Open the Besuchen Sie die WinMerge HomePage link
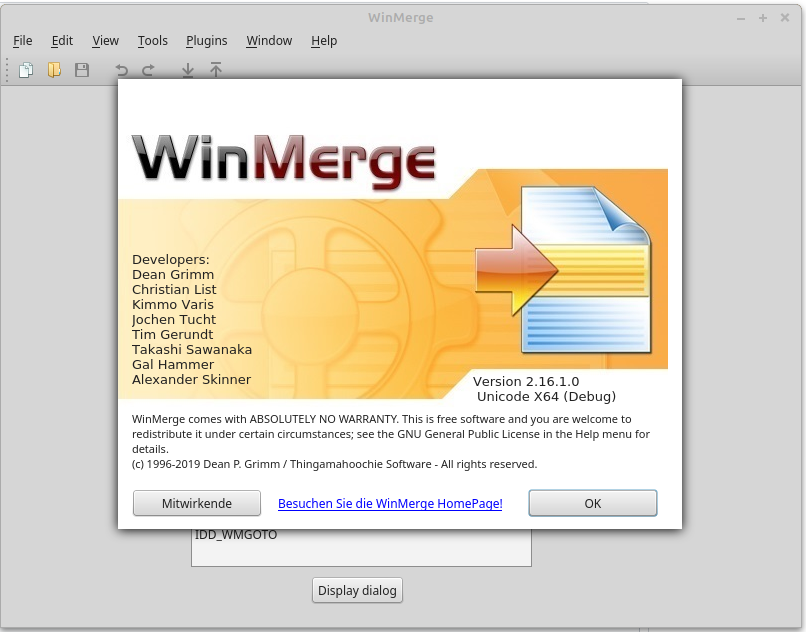806x632 pixels. [390, 503]
